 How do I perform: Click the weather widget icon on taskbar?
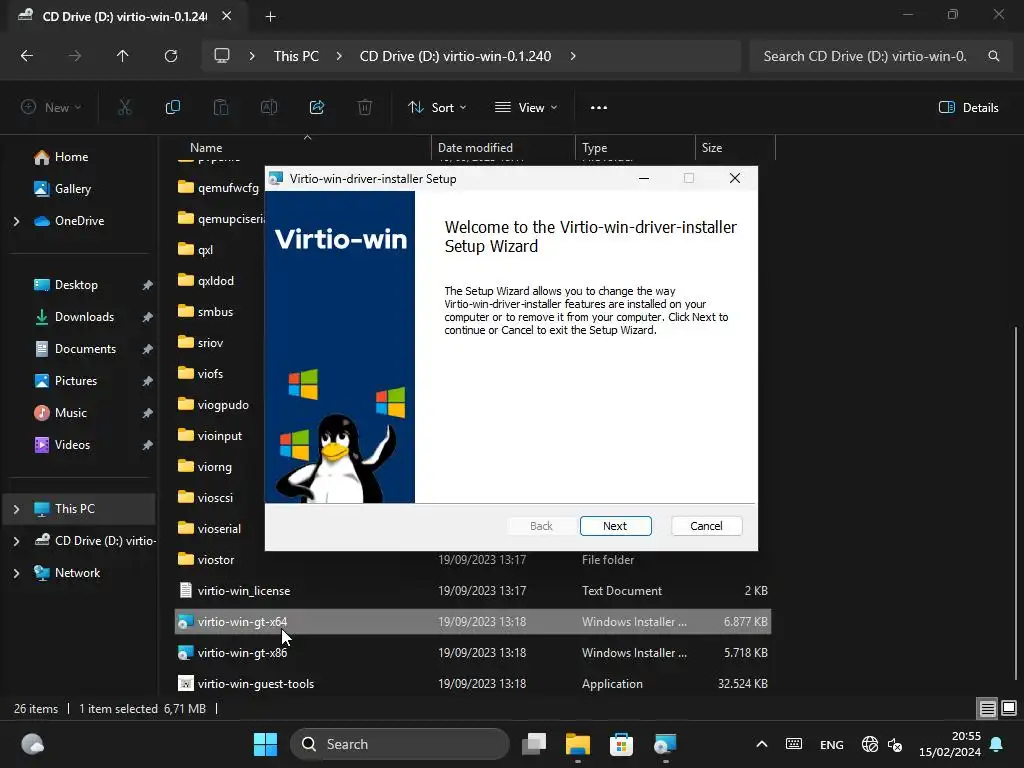[x=33, y=744]
